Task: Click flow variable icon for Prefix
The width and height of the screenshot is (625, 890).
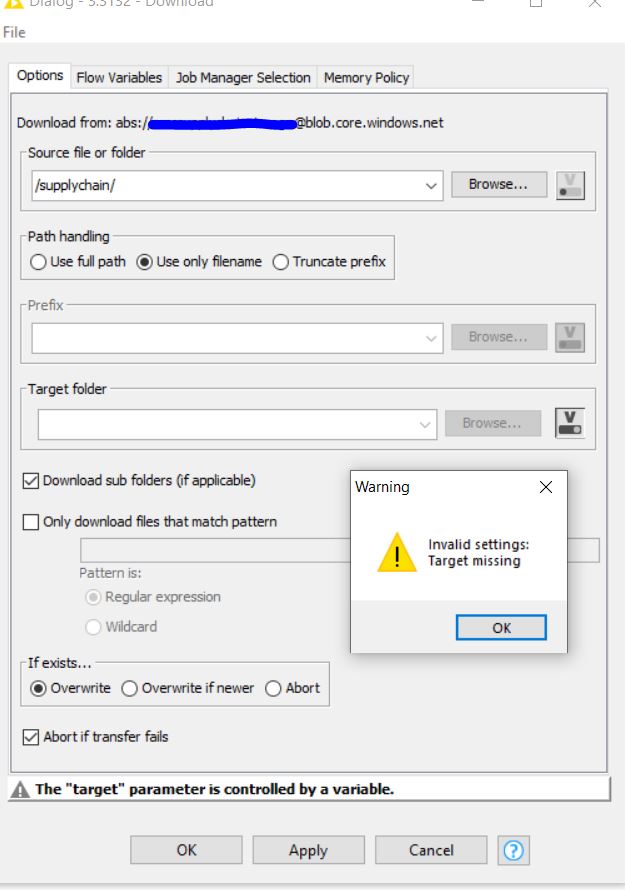Action: [570, 338]
